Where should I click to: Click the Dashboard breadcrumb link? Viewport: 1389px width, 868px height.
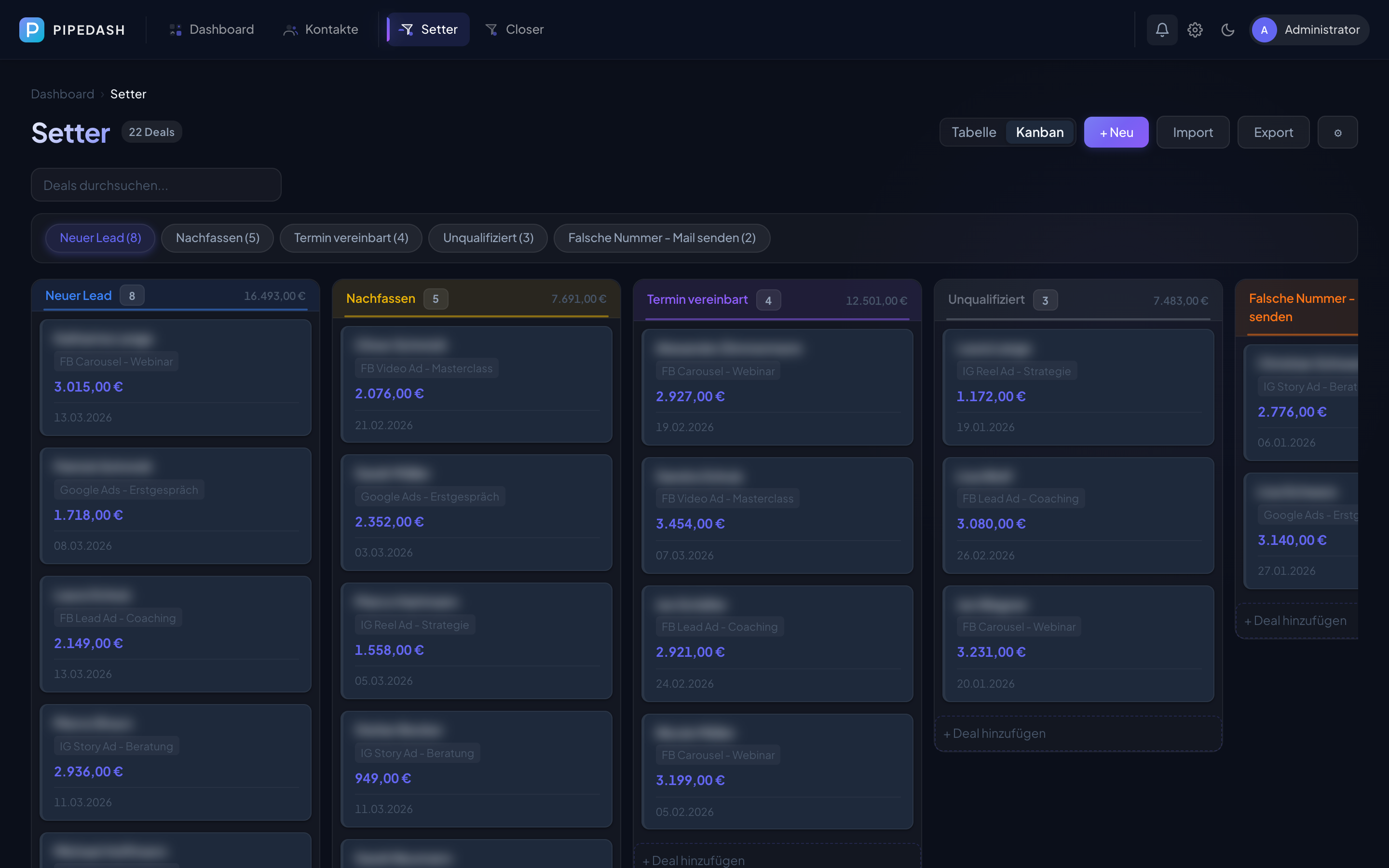(x=63, y=94)
